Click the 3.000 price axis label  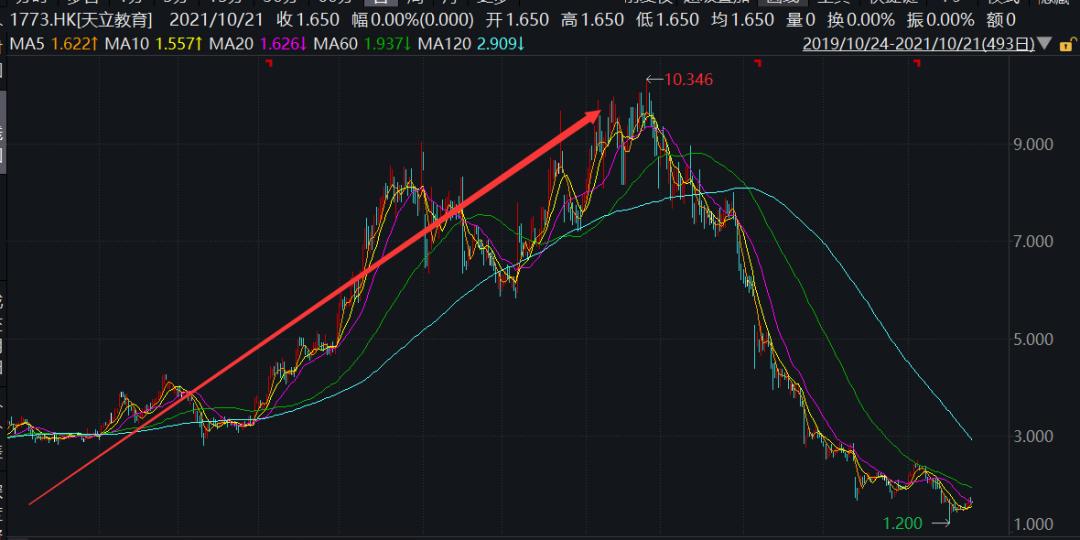click(1035, 436)
